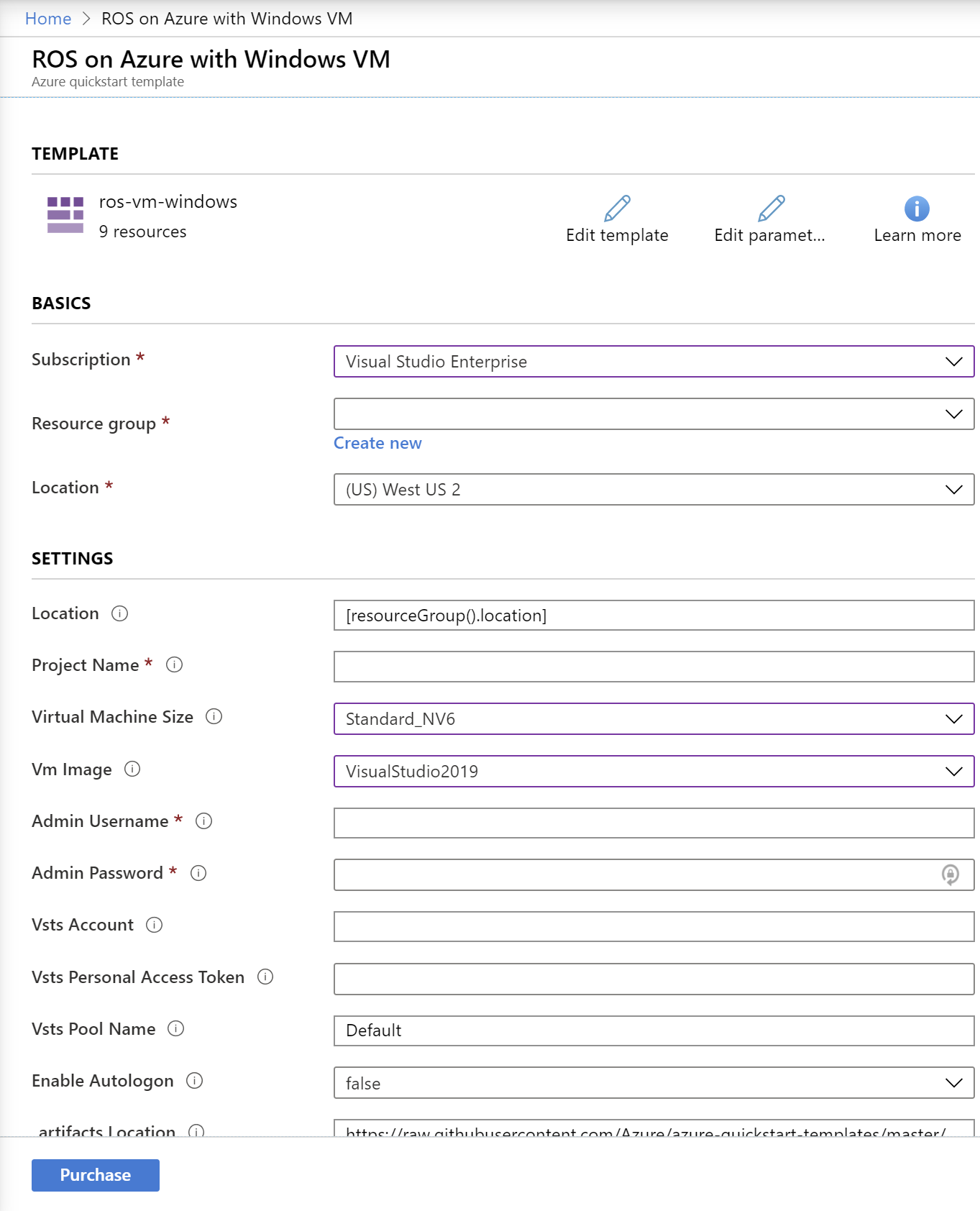Focus the Project Name text field
The width and height of the screenshot is (980, 1211).
coord(654,667)
